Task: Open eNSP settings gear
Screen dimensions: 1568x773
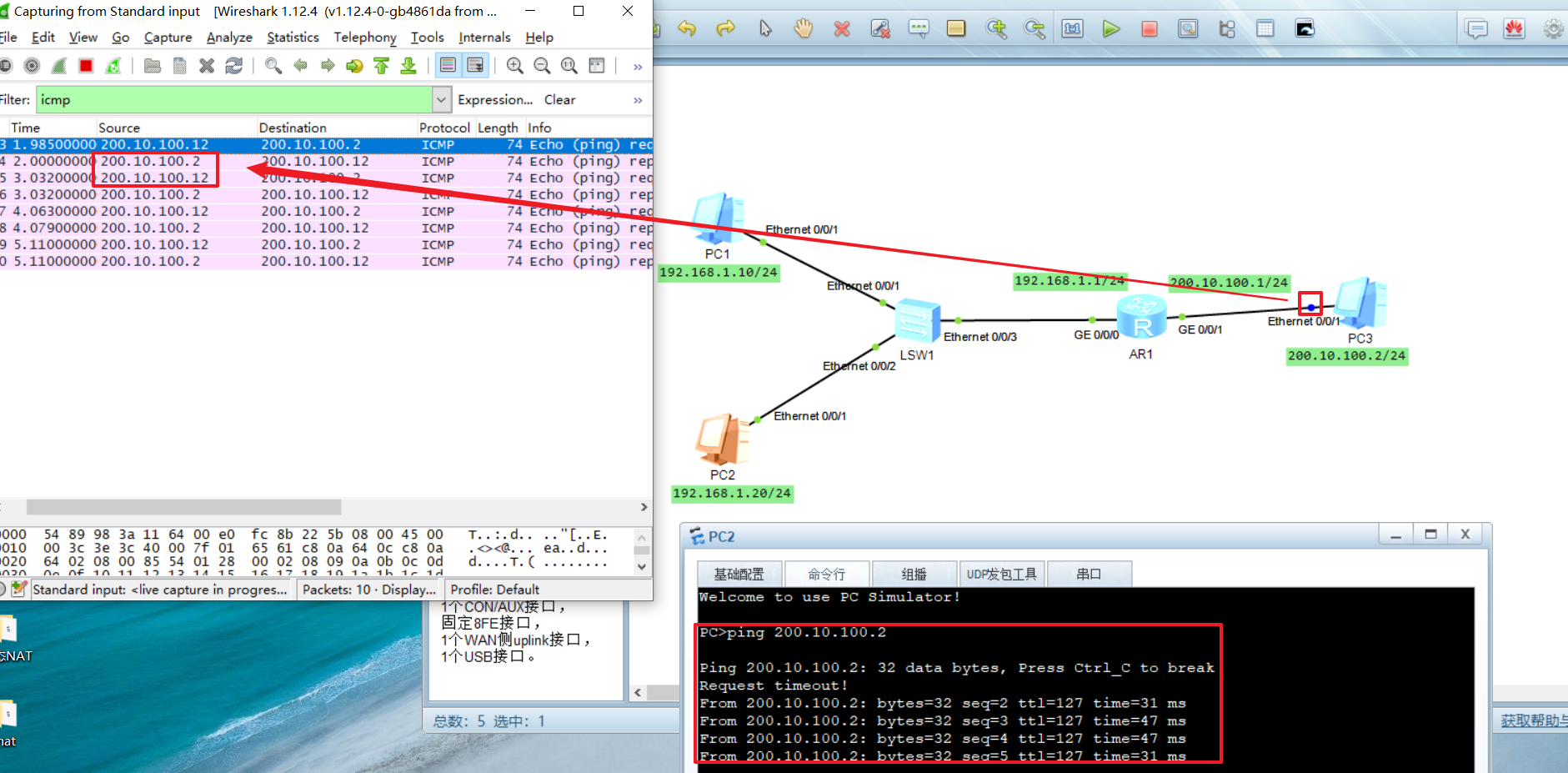Action: (1554, 28)
